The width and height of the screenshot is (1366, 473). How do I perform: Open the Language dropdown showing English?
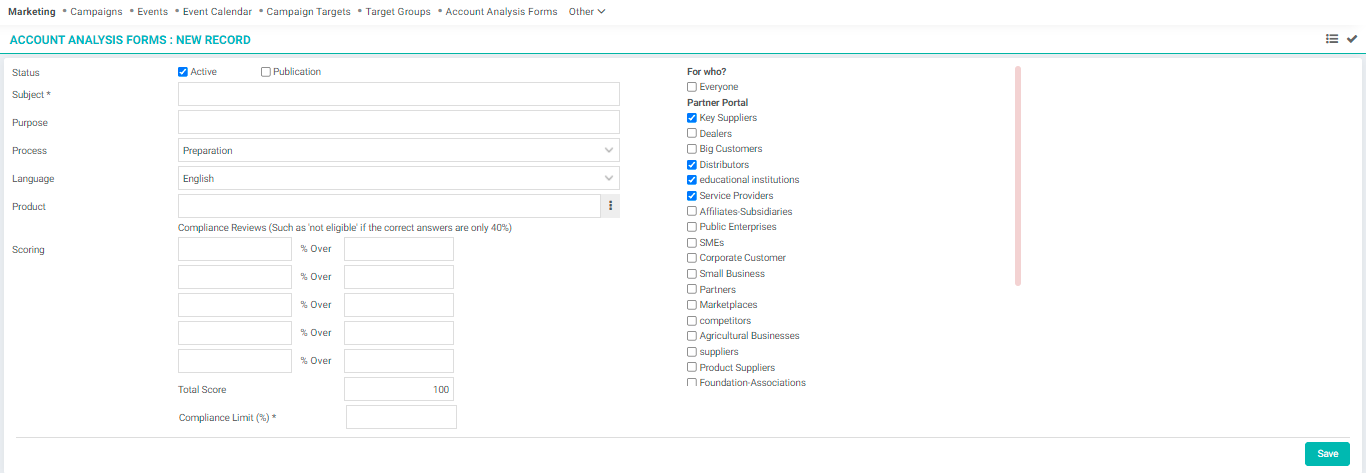coord(399,178)
